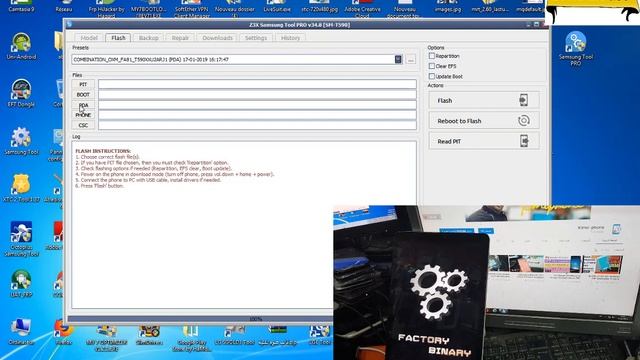Open the Samsung Tool PRO desktop icon
This screenshot has height=360, width=640.
pyautogui.click(x=576, y=48)
